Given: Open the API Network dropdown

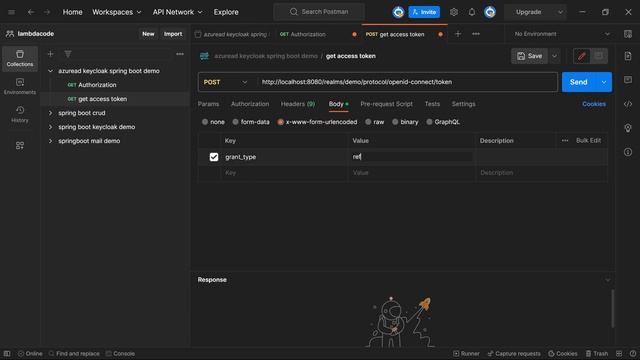Looking at the screenshot, I should pyautogui.click(x=178, y=12).
